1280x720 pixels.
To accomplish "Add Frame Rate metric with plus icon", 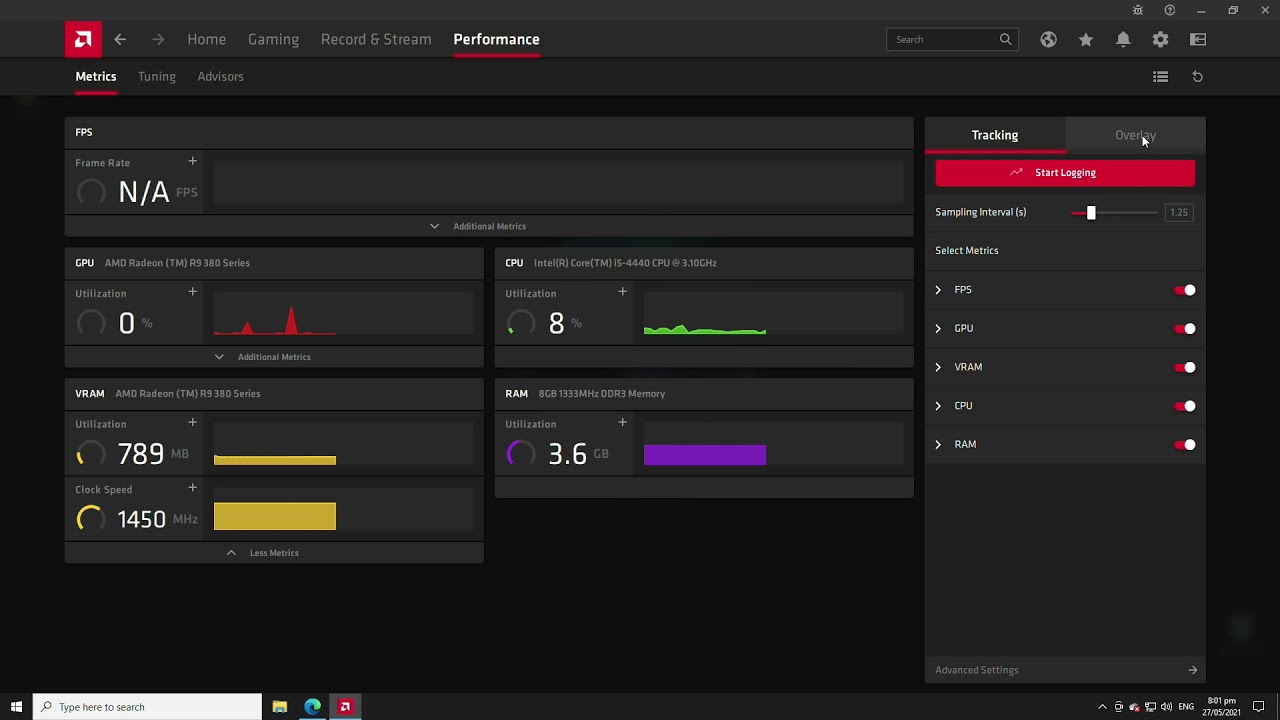I will pyautogui.click(x=193, y=161).
